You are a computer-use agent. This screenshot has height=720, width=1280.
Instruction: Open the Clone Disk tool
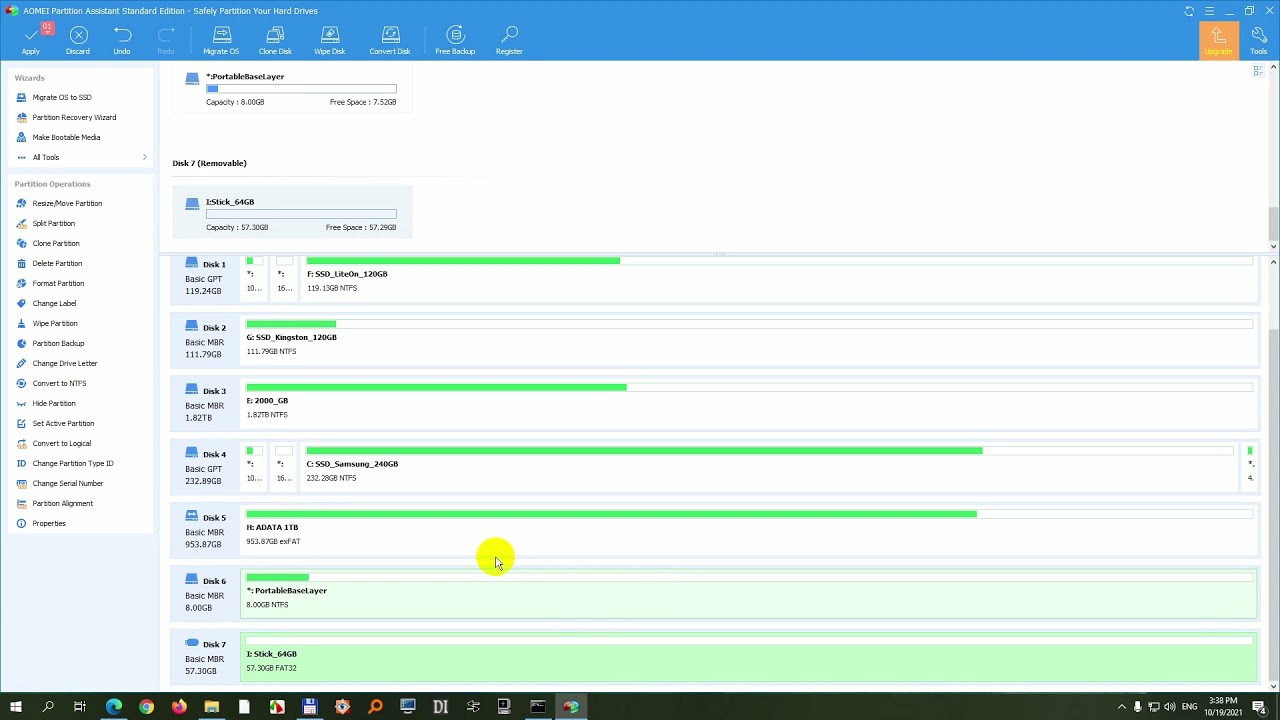pos(275,40)
